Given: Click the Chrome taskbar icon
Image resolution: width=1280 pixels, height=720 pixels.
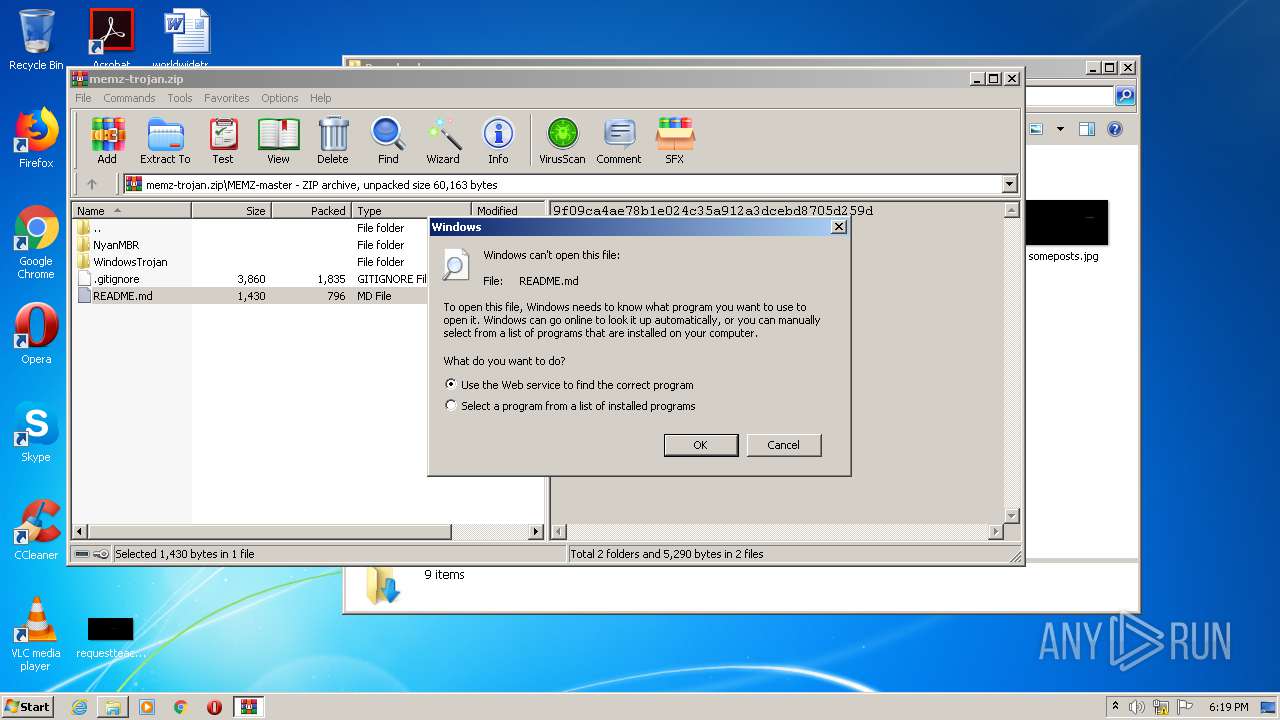Looking at the screenshot, I should click(x=181, y=707).
